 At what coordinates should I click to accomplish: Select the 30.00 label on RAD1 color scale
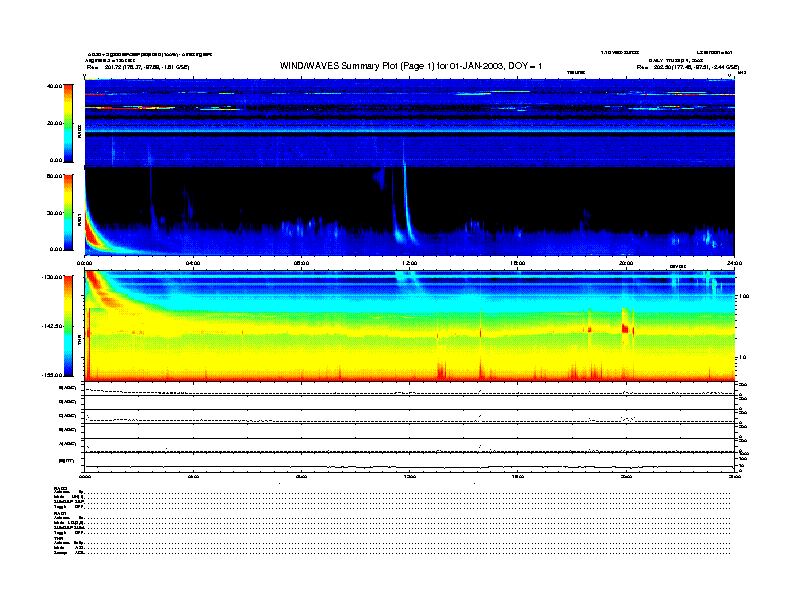click(x=54, y=213)
